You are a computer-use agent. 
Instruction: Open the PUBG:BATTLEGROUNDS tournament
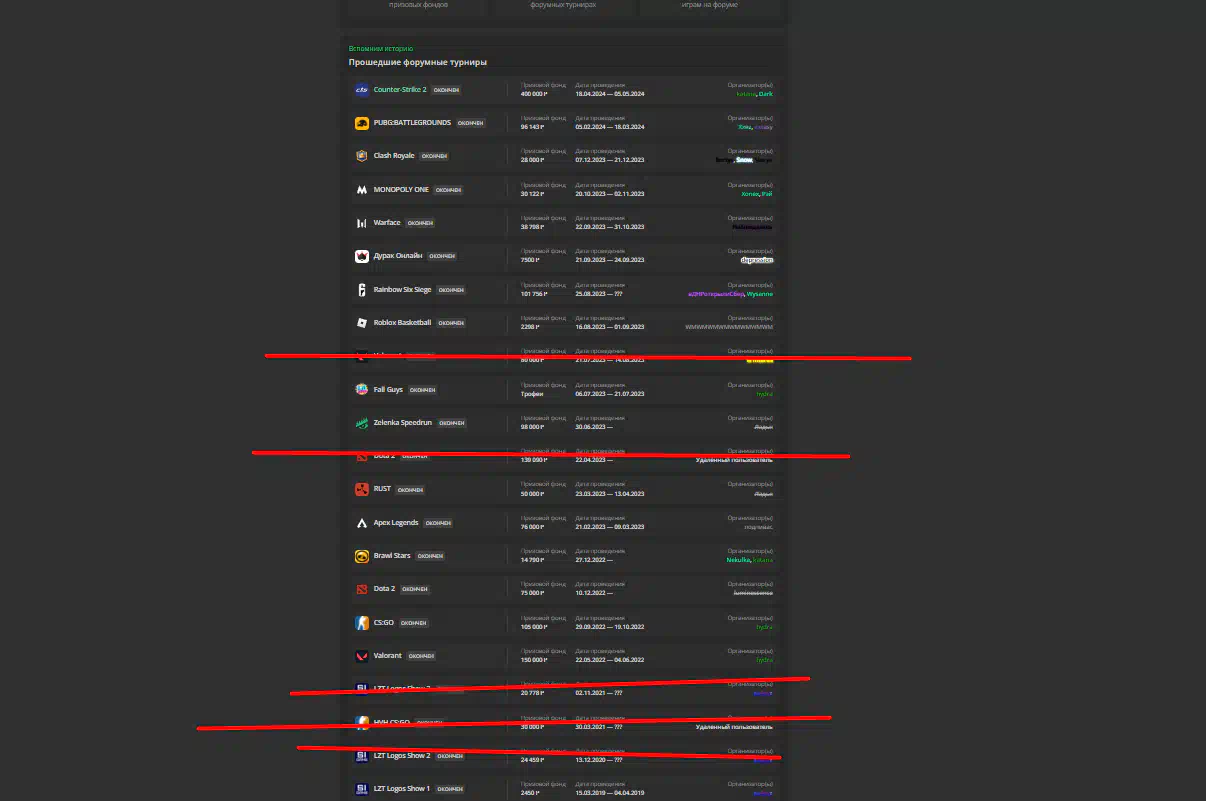pyautogui.click(x=412, y=123)
